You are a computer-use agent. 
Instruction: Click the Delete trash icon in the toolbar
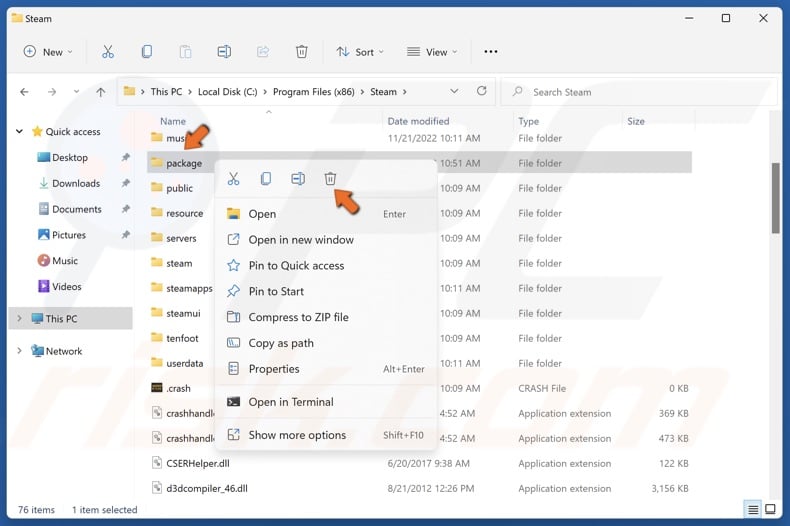click(301, 52)
